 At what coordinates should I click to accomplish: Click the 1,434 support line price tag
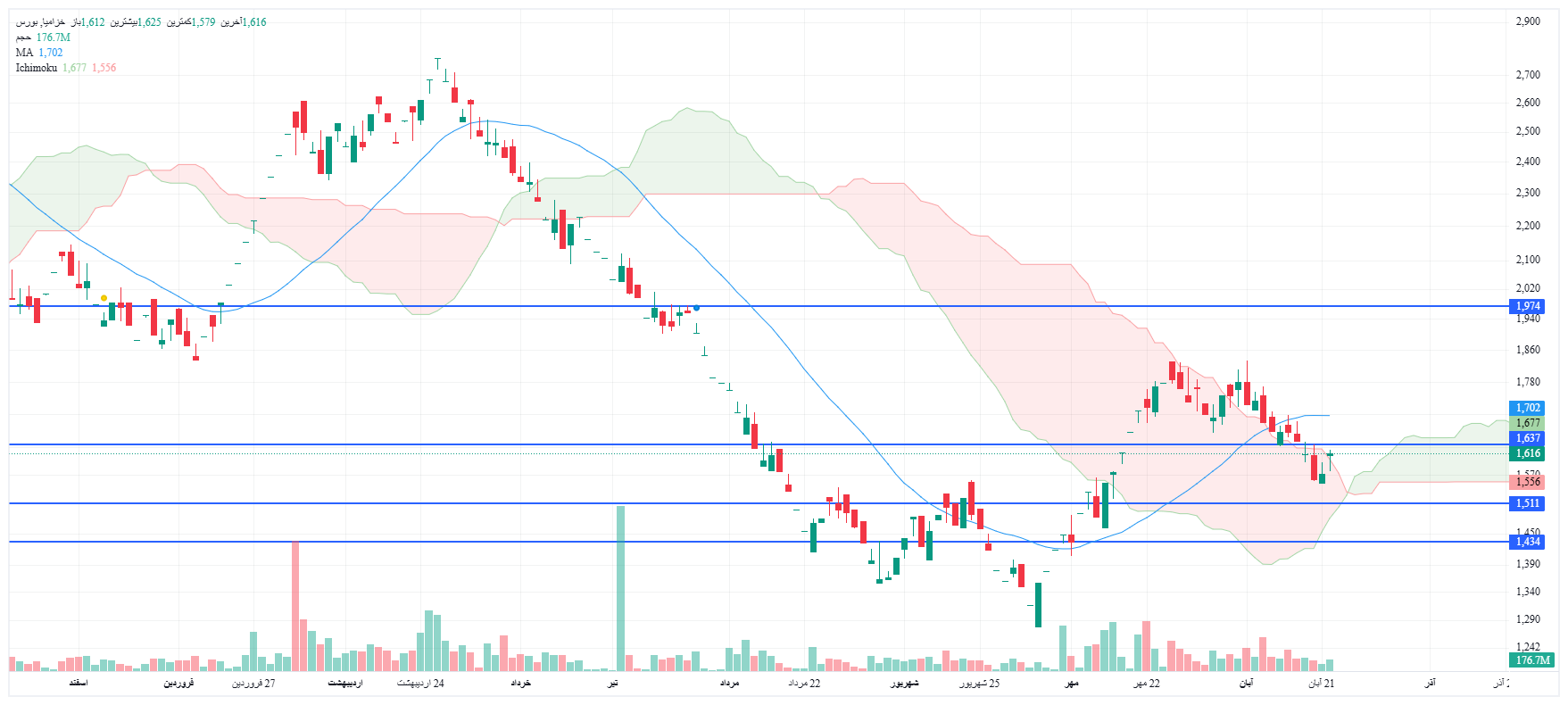coord(1528,542)
